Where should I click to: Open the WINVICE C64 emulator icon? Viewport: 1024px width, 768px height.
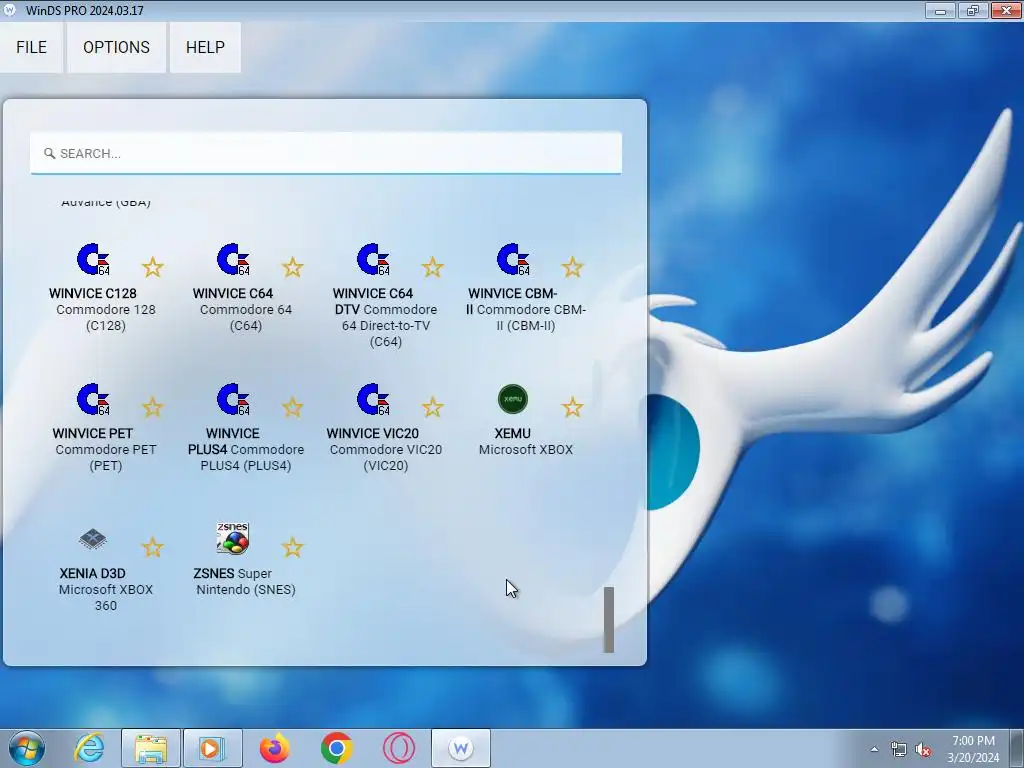click(x=233, y=259)
